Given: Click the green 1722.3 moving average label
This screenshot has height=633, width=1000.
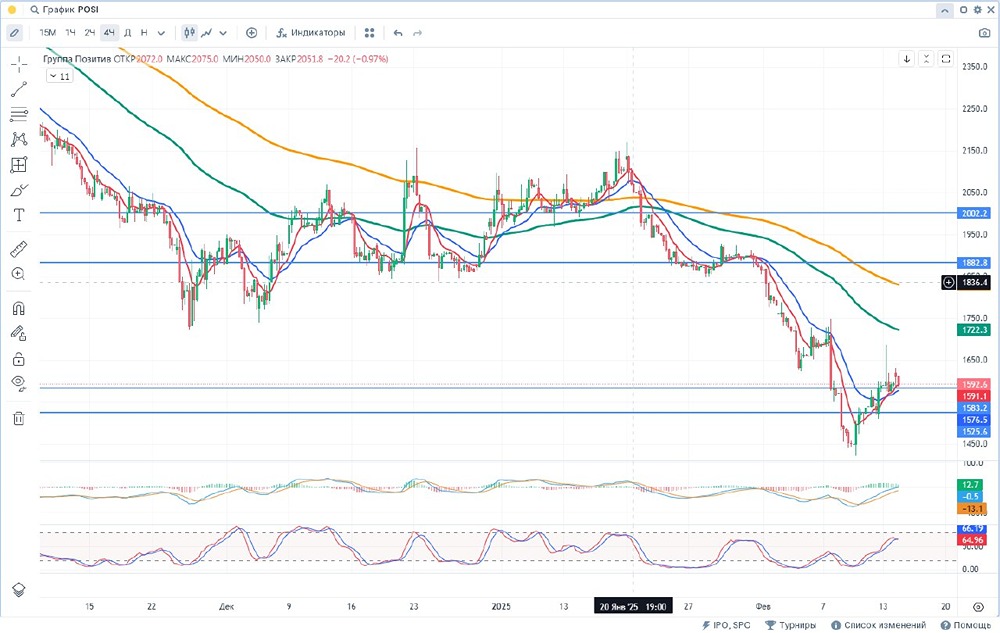Looking at the screenshot, I should [x=974, y=330].
